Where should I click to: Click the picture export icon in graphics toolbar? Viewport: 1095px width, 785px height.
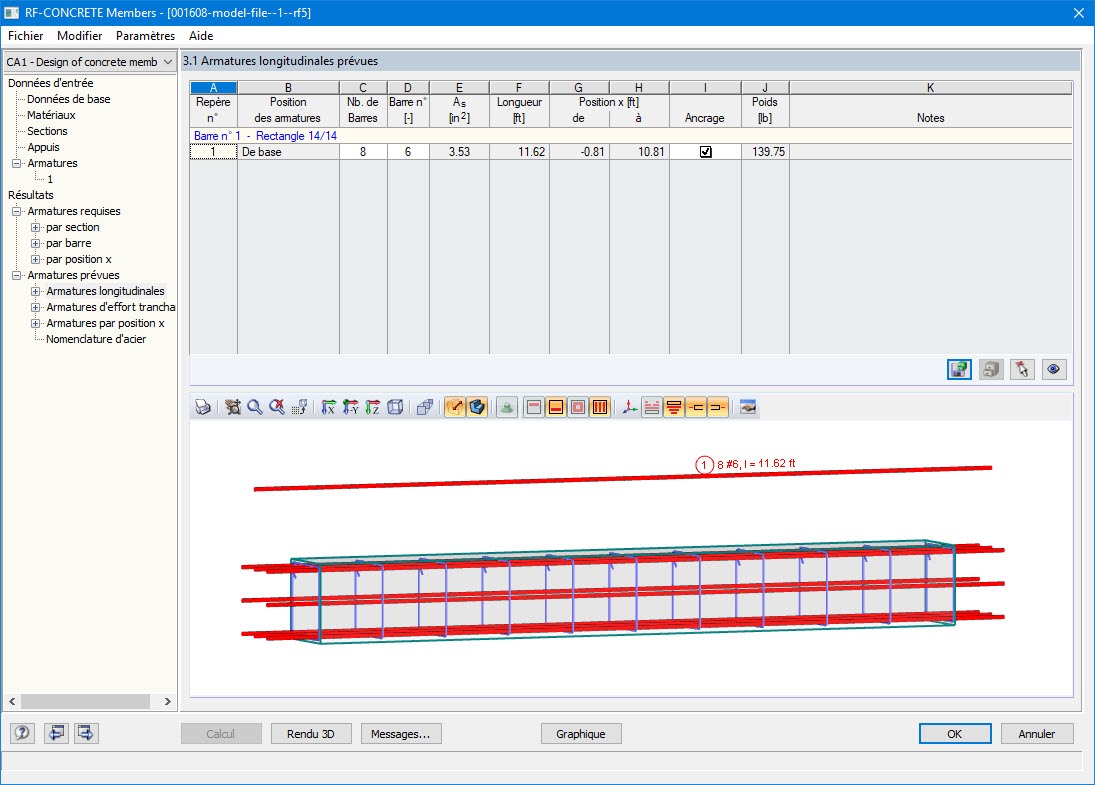[748, 407]
